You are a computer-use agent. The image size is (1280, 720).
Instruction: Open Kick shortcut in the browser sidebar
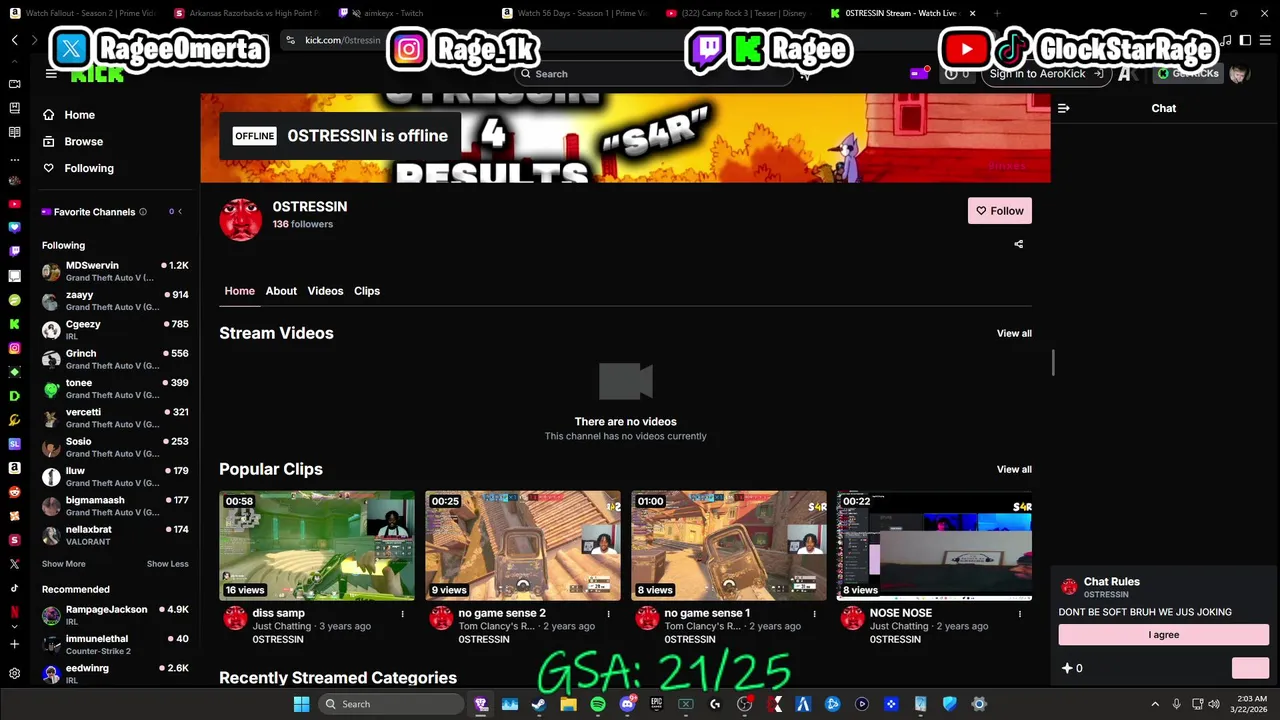14,324
